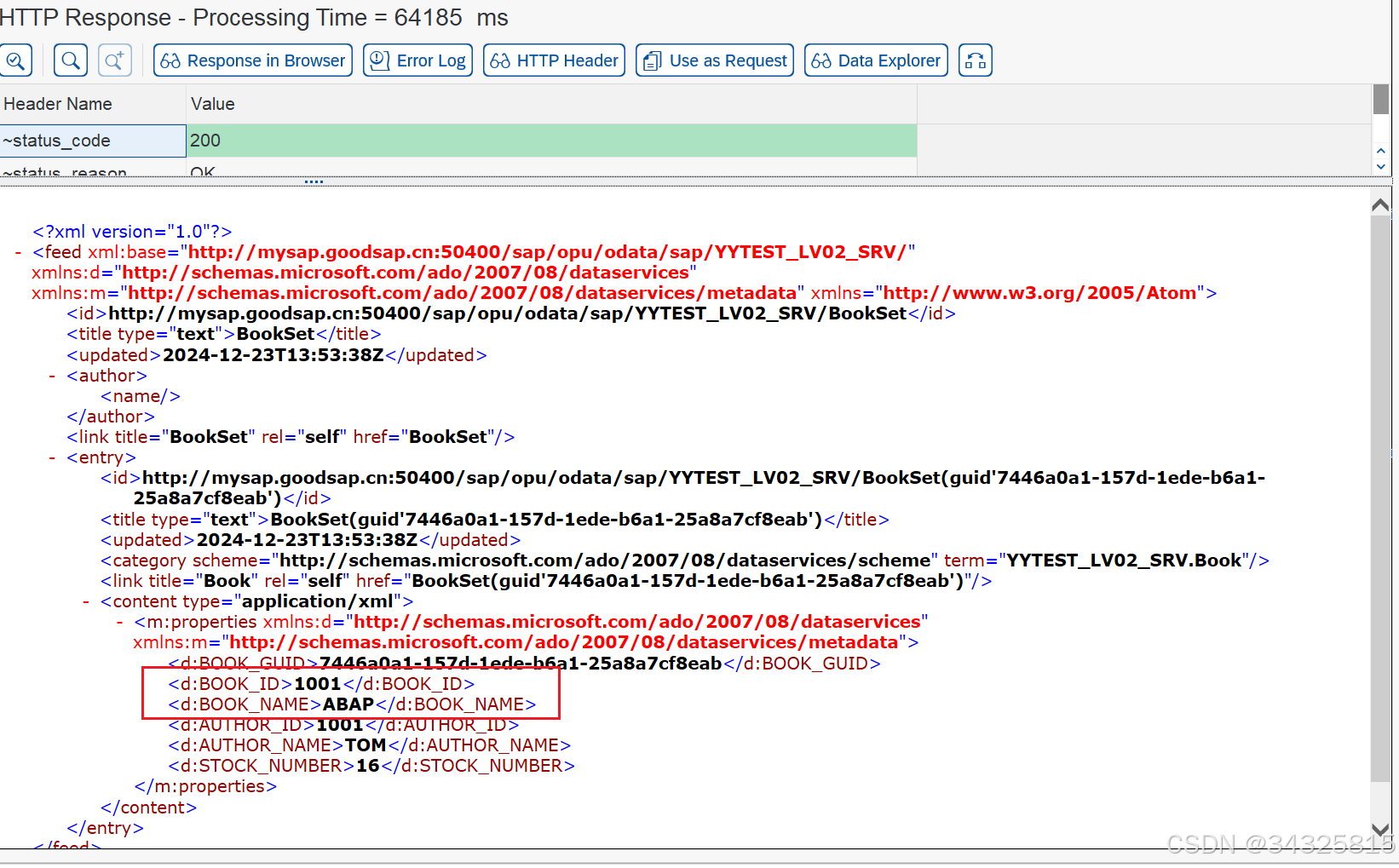Screen dimensions: 1399x868
Task: Select the magnifier-with-checkmark icon in the toolbar
Action: tap(16, 60)
